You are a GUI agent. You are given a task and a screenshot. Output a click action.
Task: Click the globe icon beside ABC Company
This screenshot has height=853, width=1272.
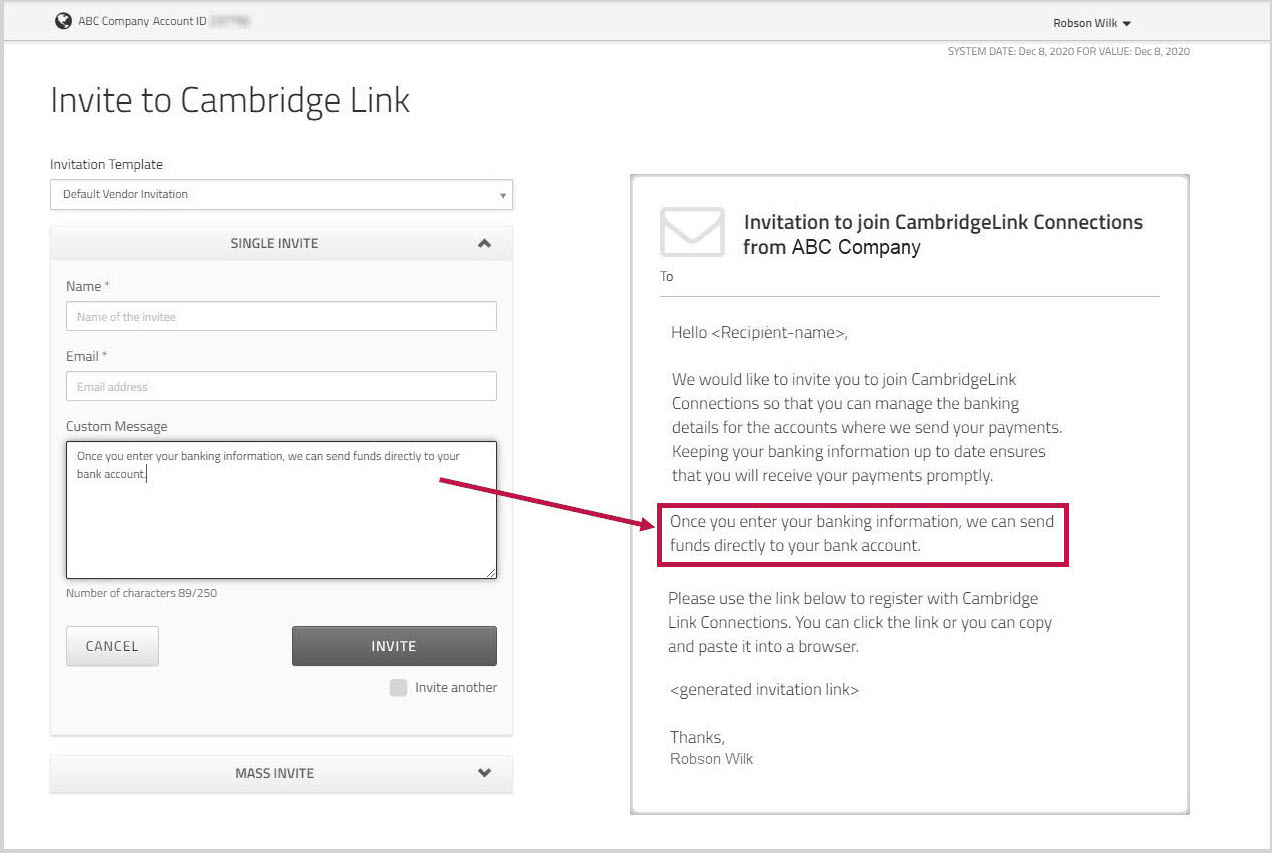pos(63,21)
